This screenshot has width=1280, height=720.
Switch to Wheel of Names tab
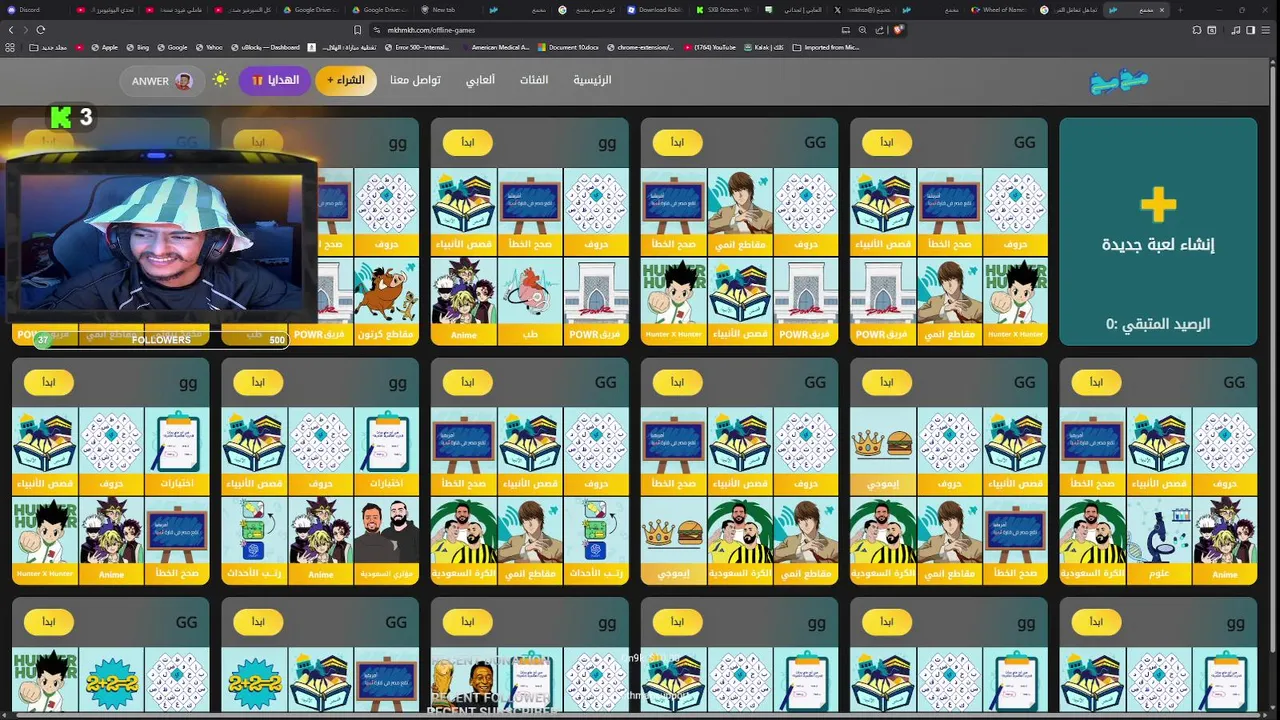pyautogui.click(x=1001, y=10)
